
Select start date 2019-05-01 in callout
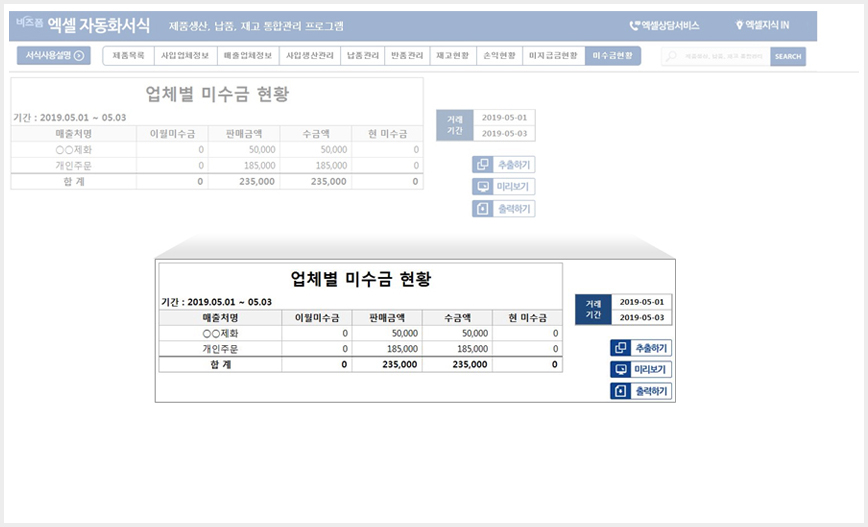click(642, 302)
